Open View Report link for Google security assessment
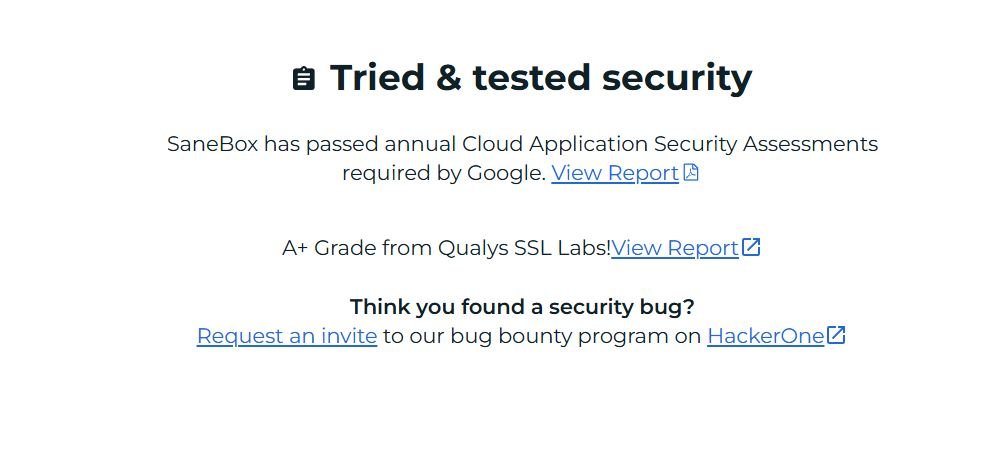 tap(615, 173)
